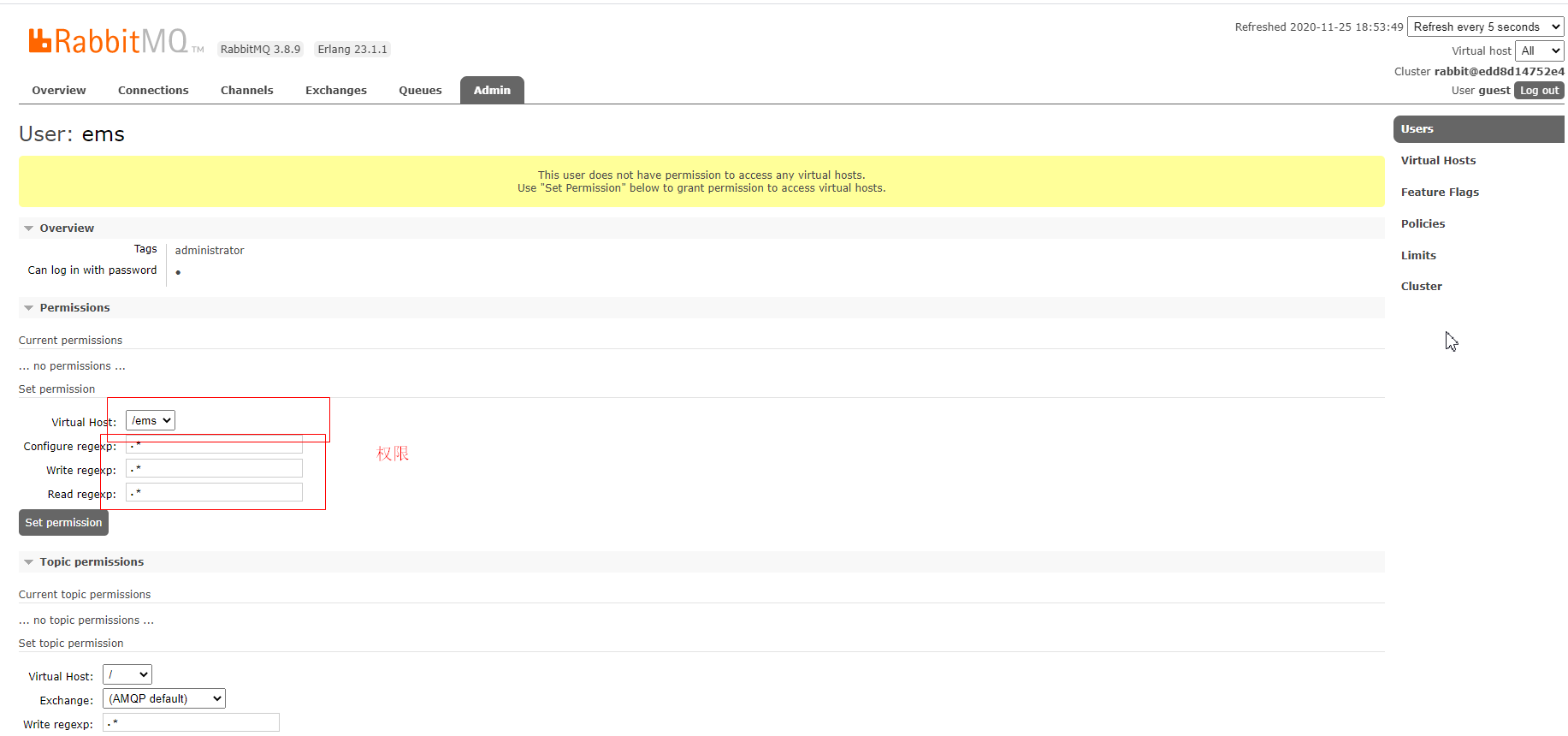Viewport: 1568px width, 736px height.
Task: Click the Set permission button
Action: 63,523
